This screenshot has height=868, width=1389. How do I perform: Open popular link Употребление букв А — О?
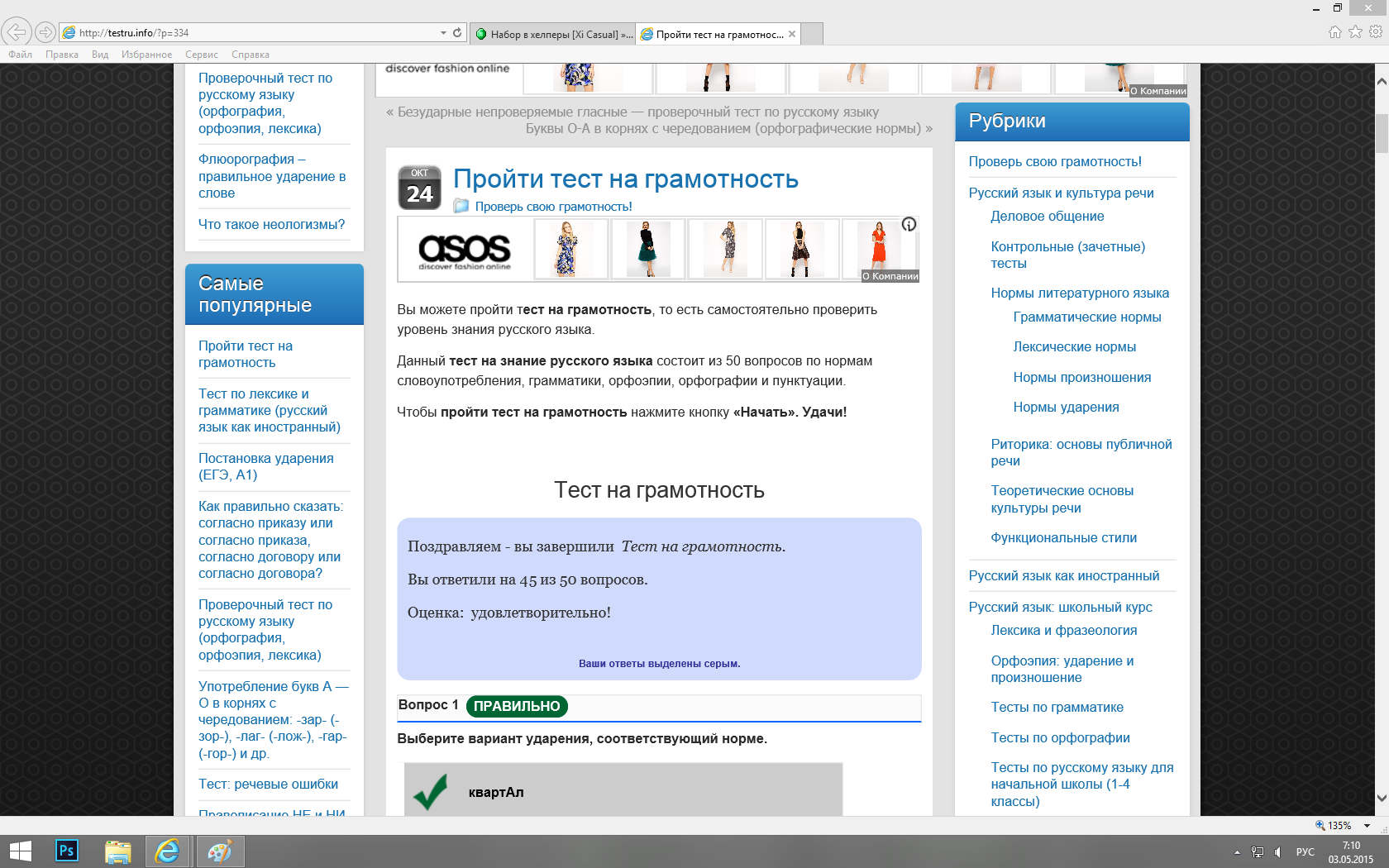(274, 719)
